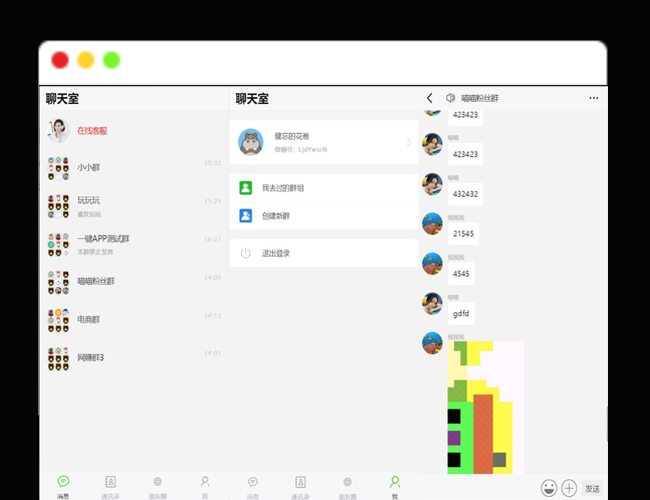
Task: Click the 发送 send button
Action: tap(592, 489)
